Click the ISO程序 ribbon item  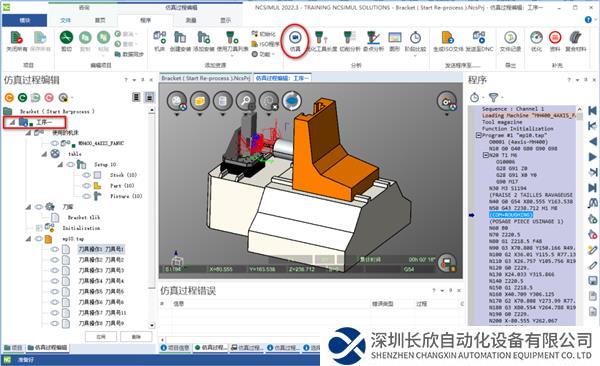(265, 44)
